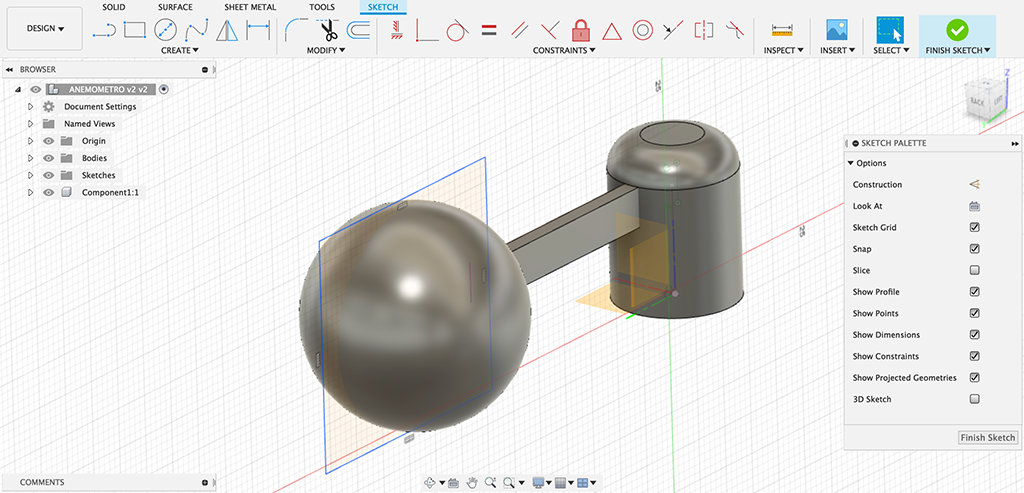1024x493 pixels.
Task: Enable the 3D Sketch checkbox
Action: point(974,399)
